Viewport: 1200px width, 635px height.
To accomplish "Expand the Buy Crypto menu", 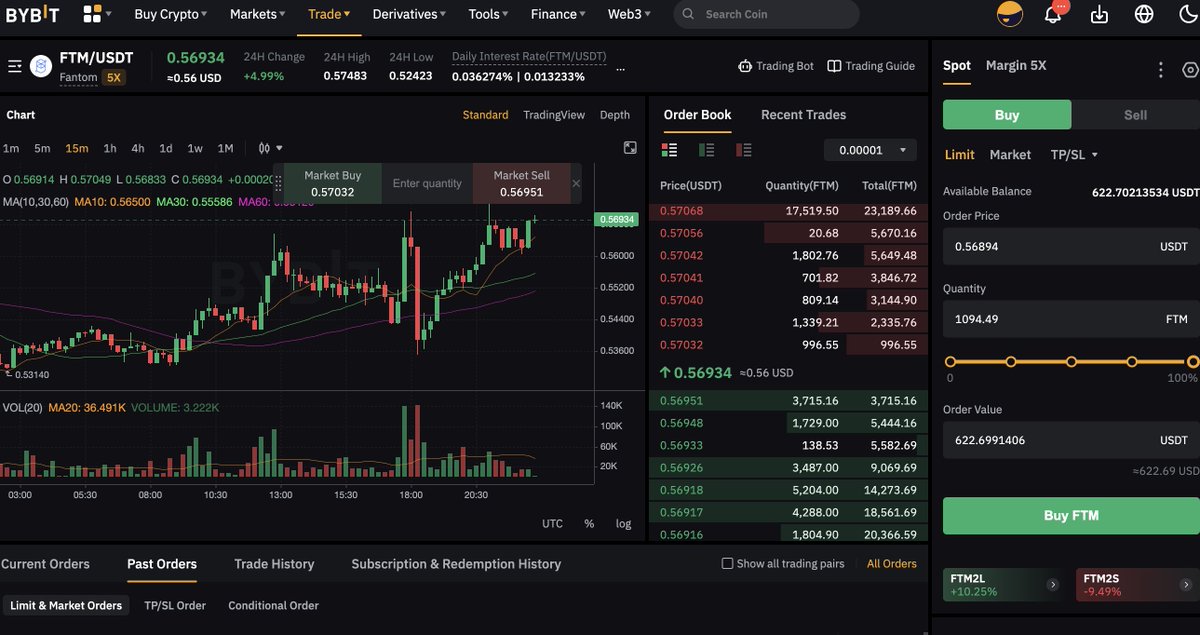I will point(171,14).
